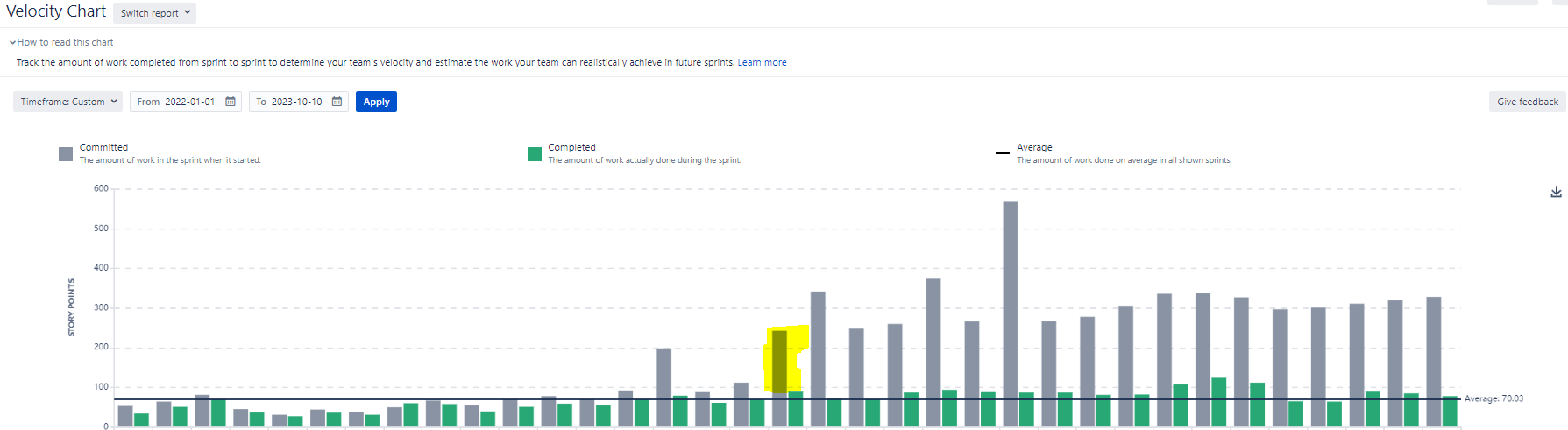Click the chart download icon
1568x430 pixels.
click(1556, 192)
